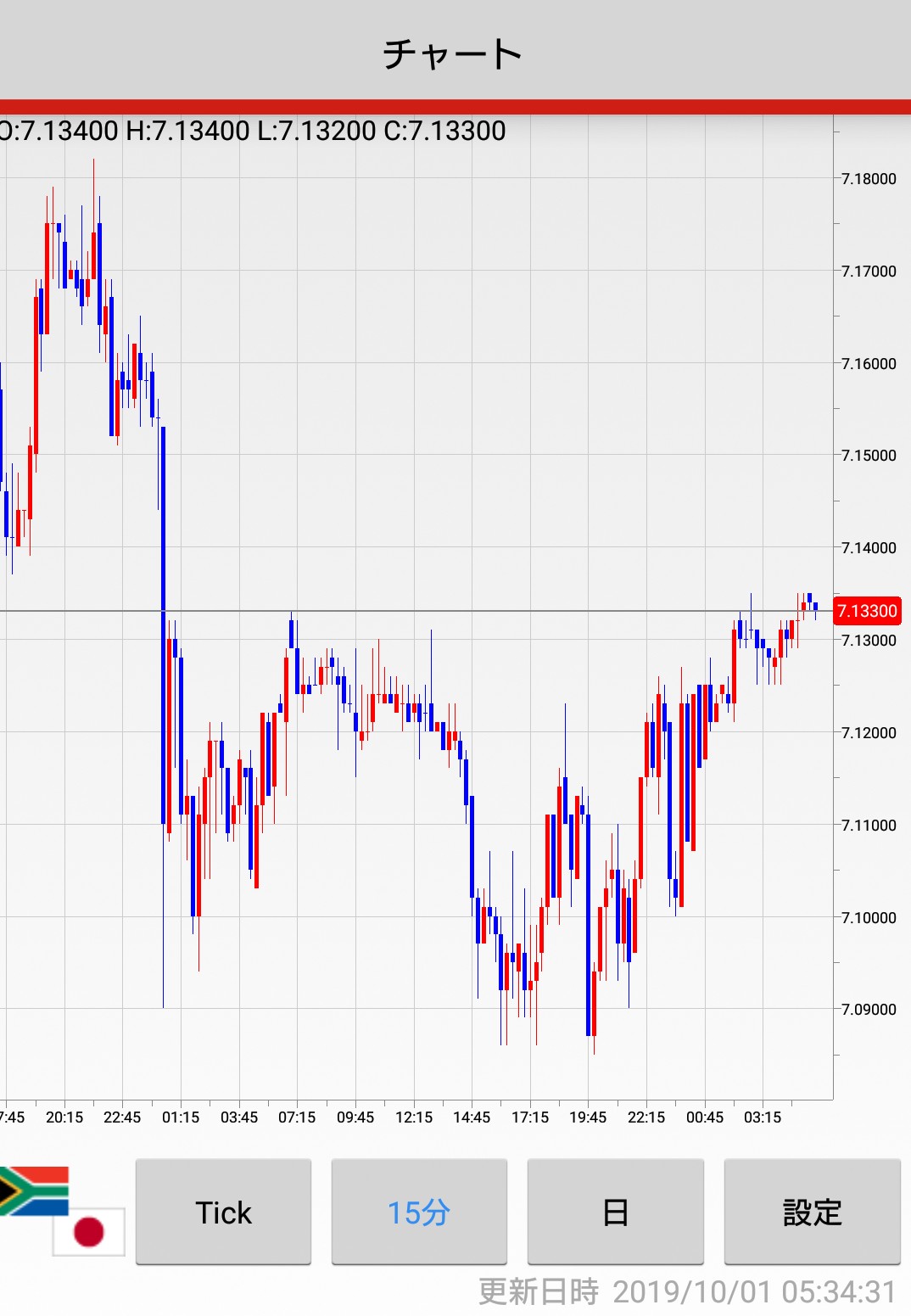This screenshot has width=911, height=1316.
Task: Tap the Japanese flag icon
Action: pos(89,1231)
